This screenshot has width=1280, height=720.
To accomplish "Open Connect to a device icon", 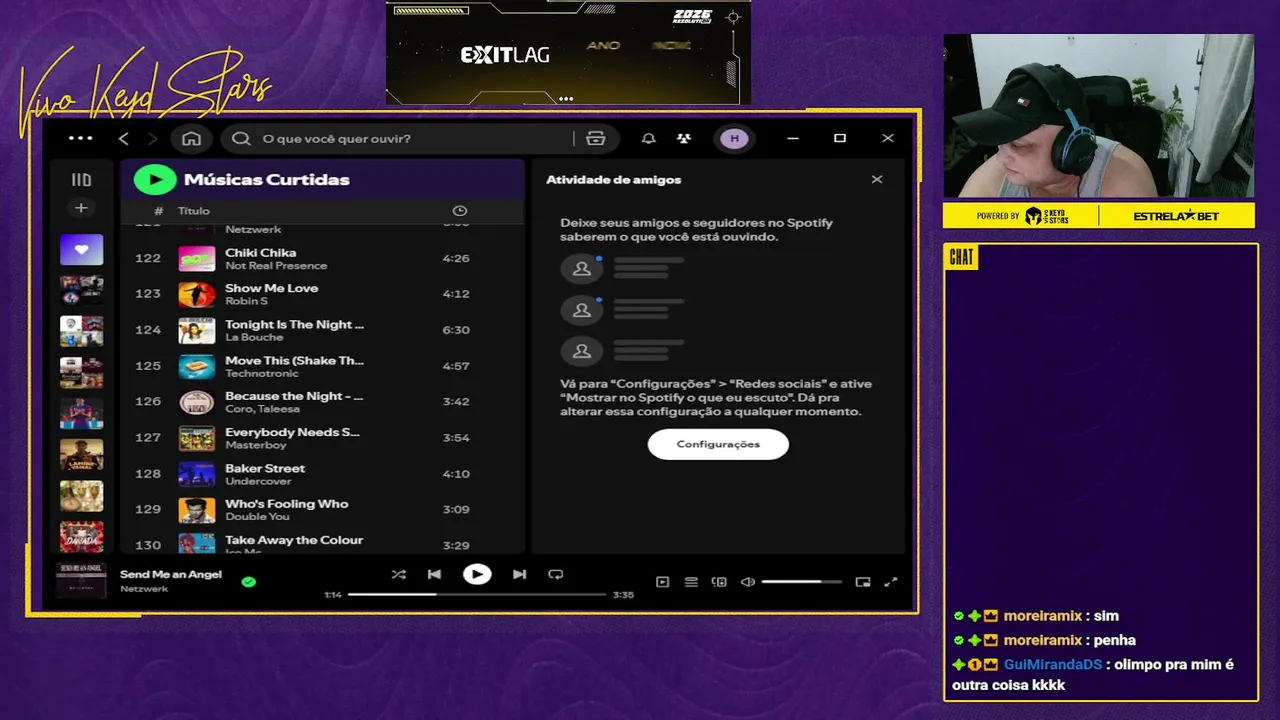I will point(719,582).
